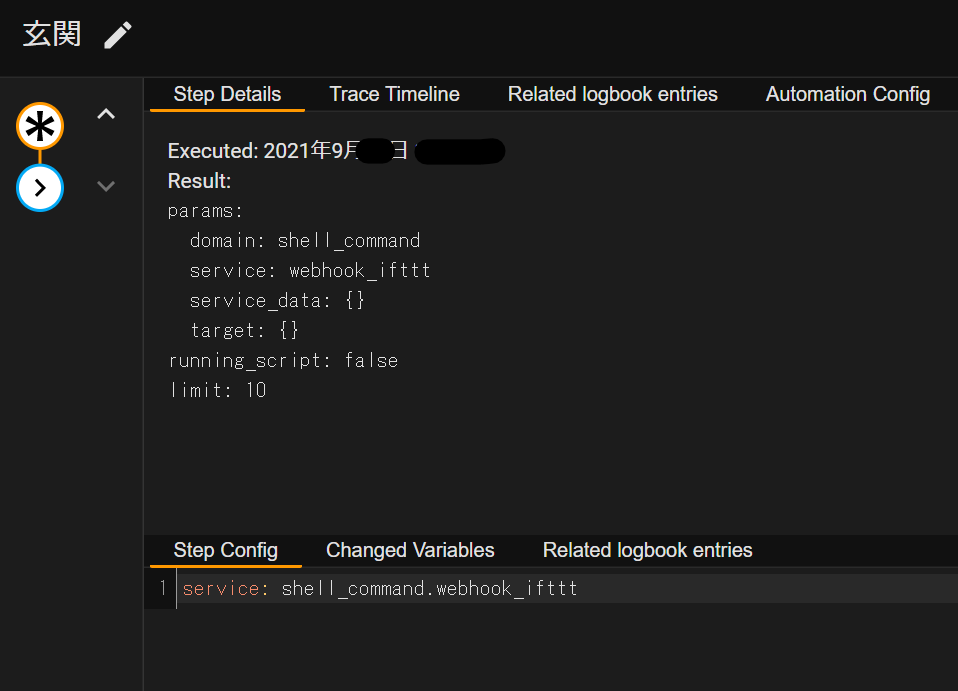Select 'target: {}' line
The image size is (958, 691).
(x=244, y=331)
